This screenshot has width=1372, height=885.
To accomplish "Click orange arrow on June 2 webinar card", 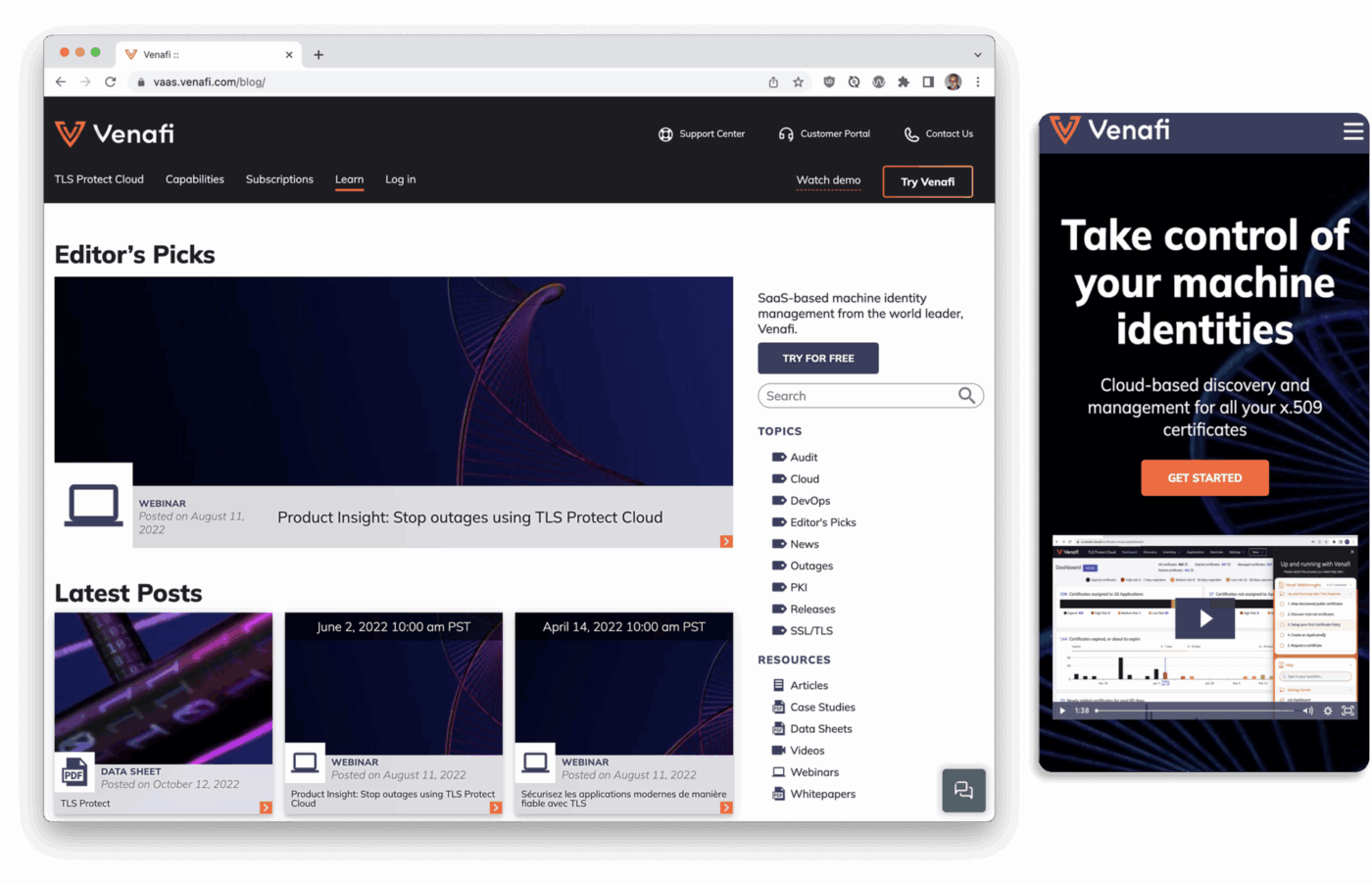I will tap(496, 808).
